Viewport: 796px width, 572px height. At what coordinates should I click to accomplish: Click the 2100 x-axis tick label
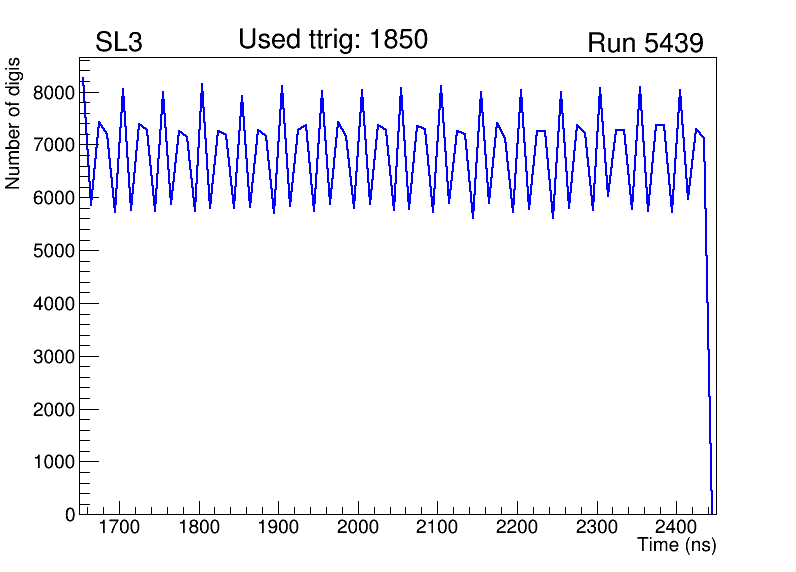[x=437, y=527]
